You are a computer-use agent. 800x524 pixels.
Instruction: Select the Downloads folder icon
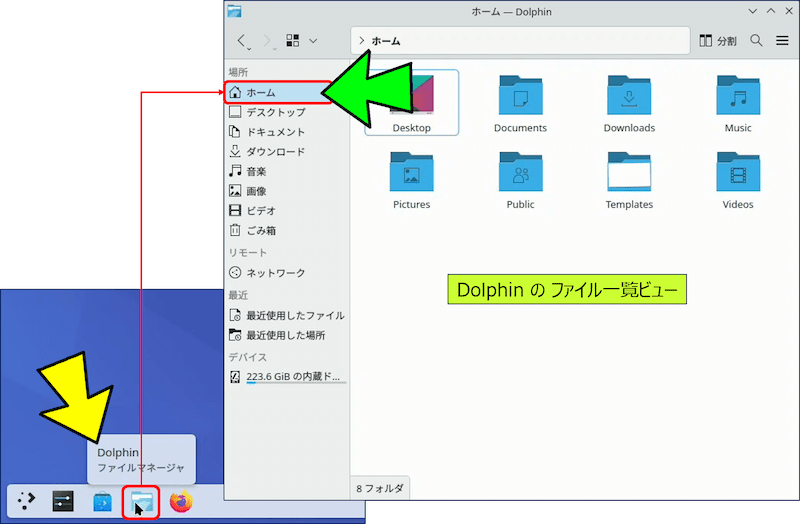click(629, 96)
